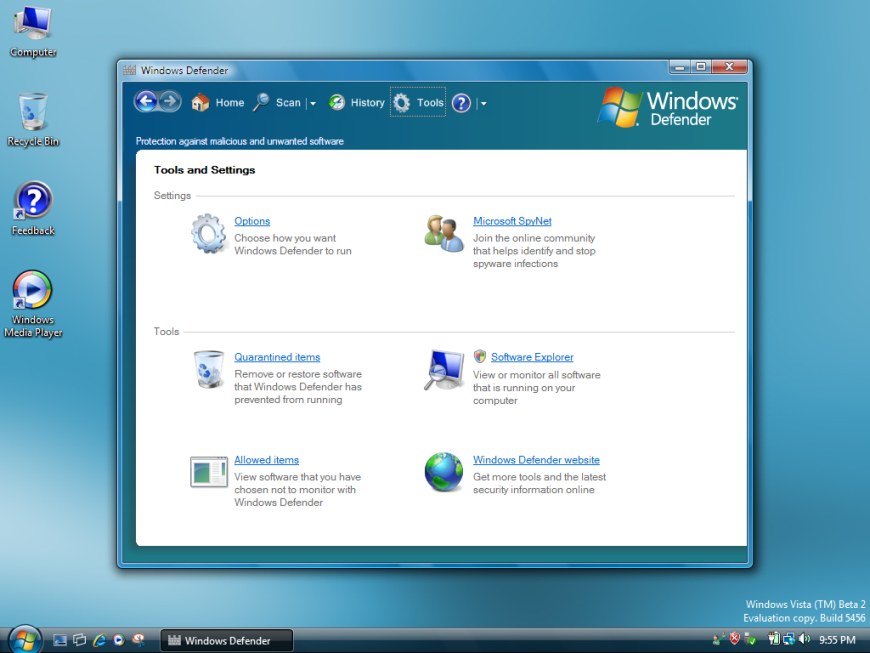
Task: Launch Media Player from quick launch
Action: tap(119, 640)
